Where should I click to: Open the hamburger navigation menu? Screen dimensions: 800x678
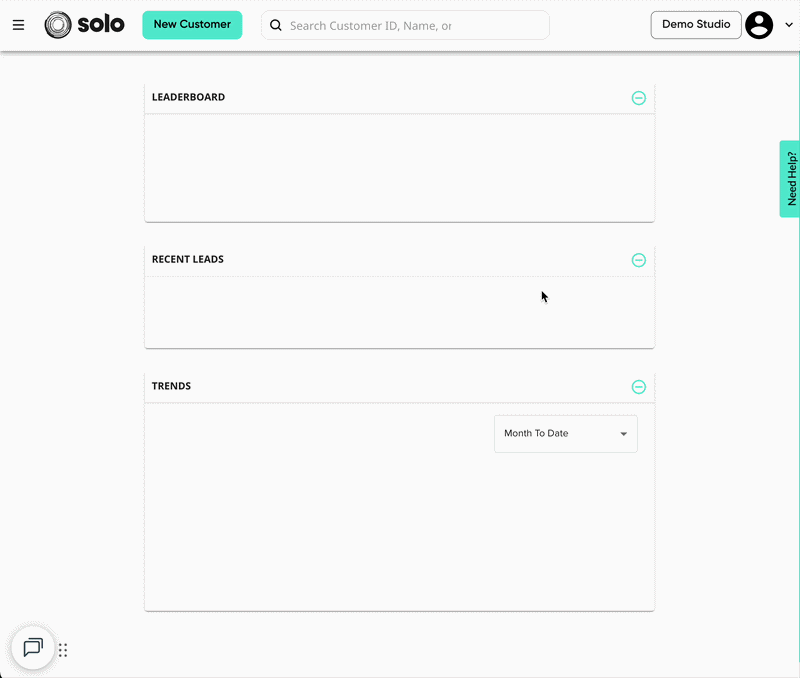pyautogui.click(x=18, y=25)
